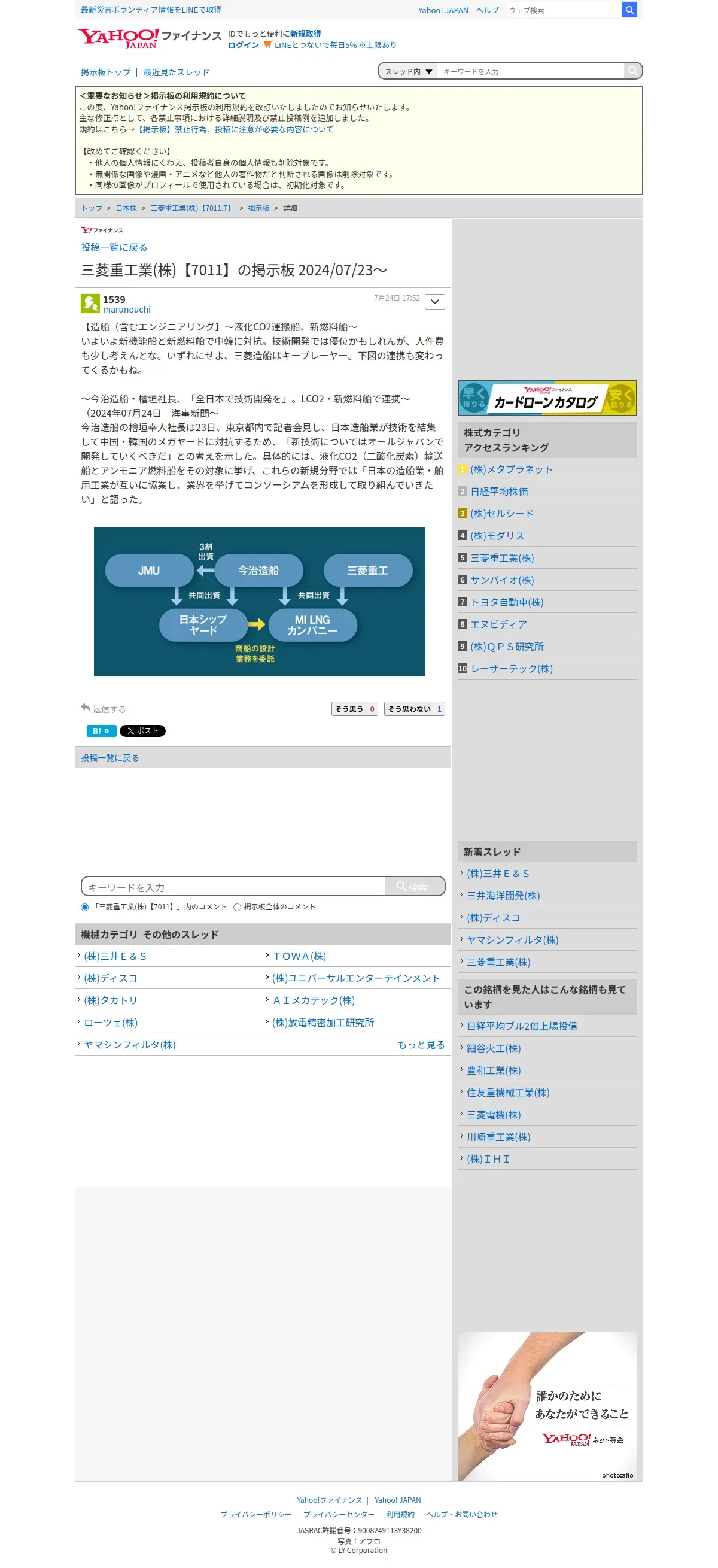The width and height of the screenshot is (718, 1568).
Task: Open 細谷火工(株) link
Action: point(494,1048)
